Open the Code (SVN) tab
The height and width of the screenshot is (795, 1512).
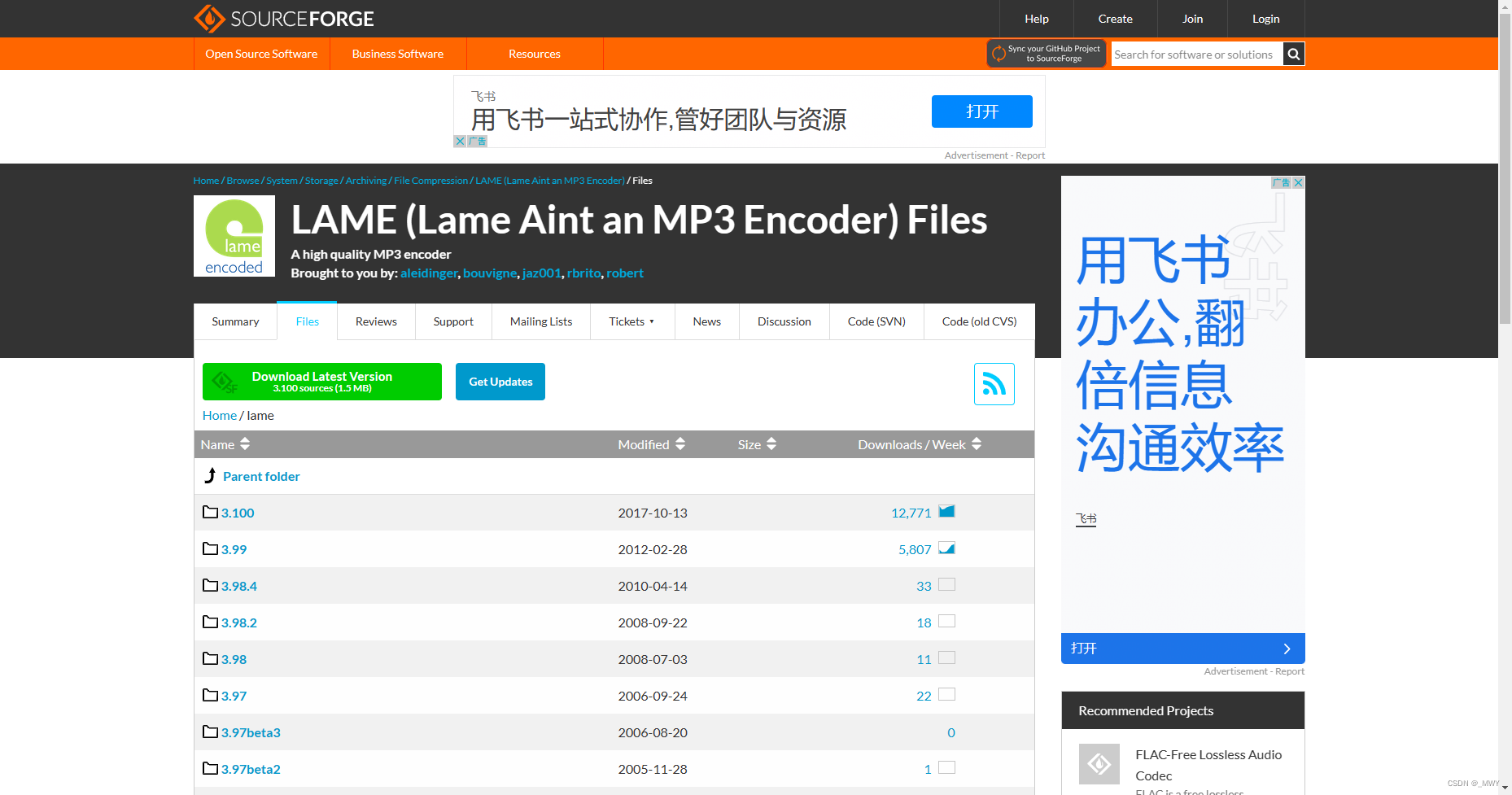click(876, 321)
